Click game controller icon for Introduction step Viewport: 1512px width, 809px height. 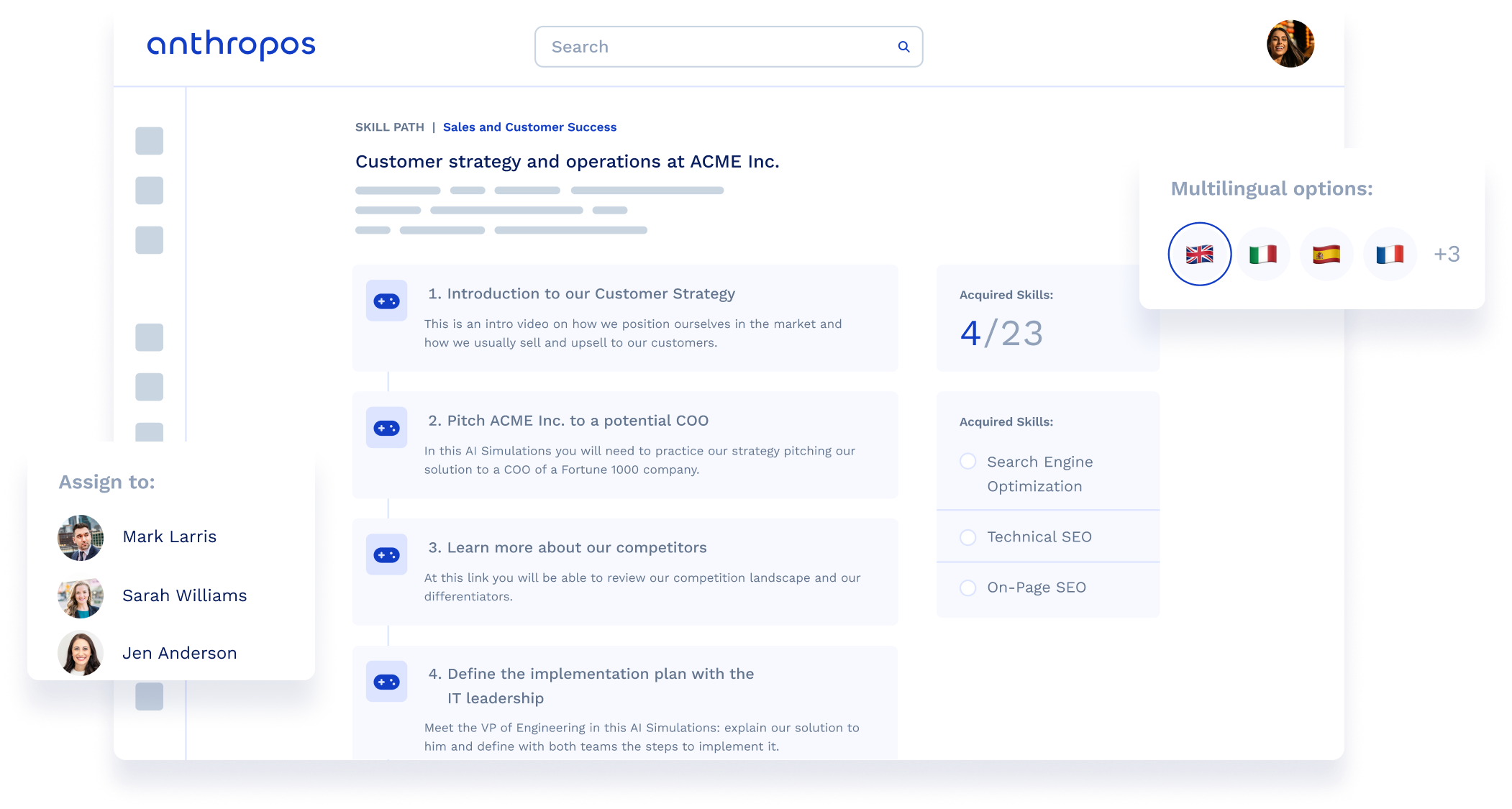(x=386, y=301)
